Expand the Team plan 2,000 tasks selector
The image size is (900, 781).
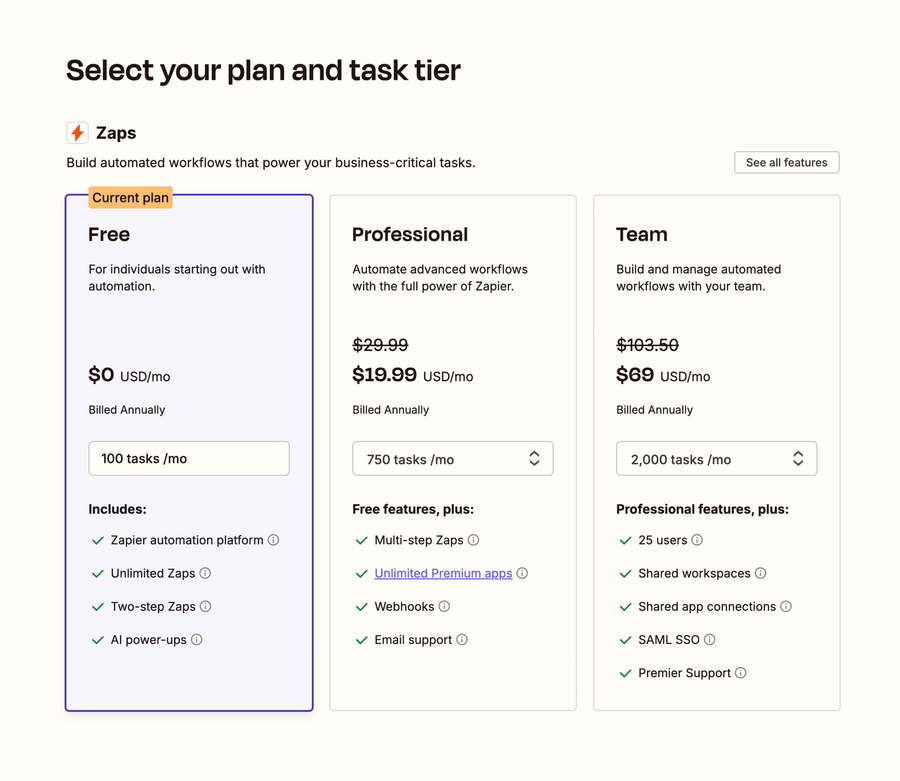click(716, 458)
